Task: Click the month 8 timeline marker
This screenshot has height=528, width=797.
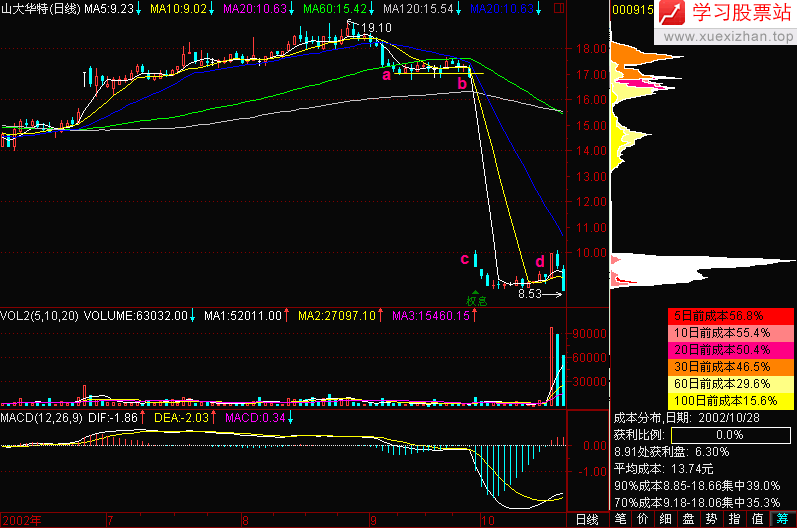Action: point(245,520)
